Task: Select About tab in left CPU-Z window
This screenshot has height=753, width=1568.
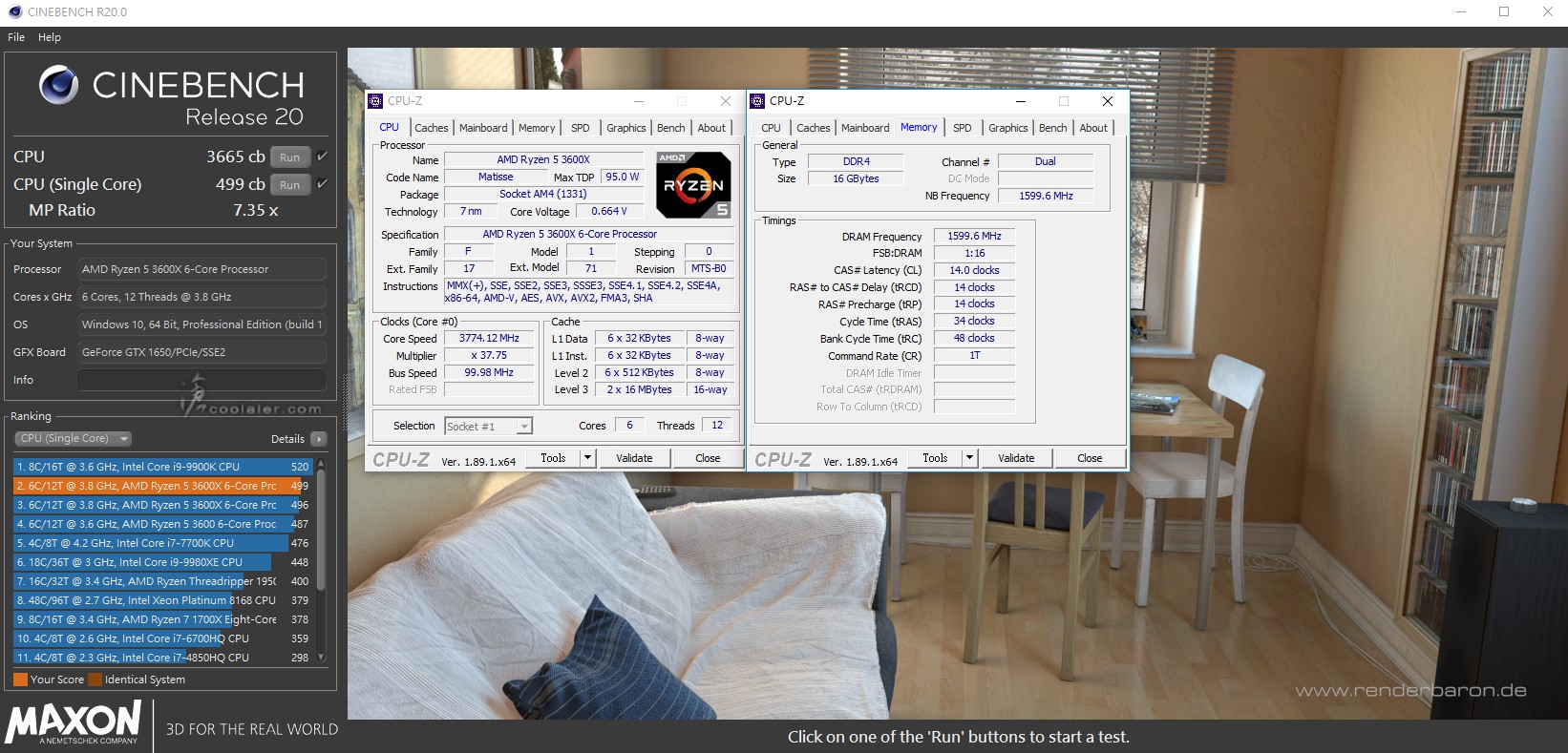Action: click(711, 128)
